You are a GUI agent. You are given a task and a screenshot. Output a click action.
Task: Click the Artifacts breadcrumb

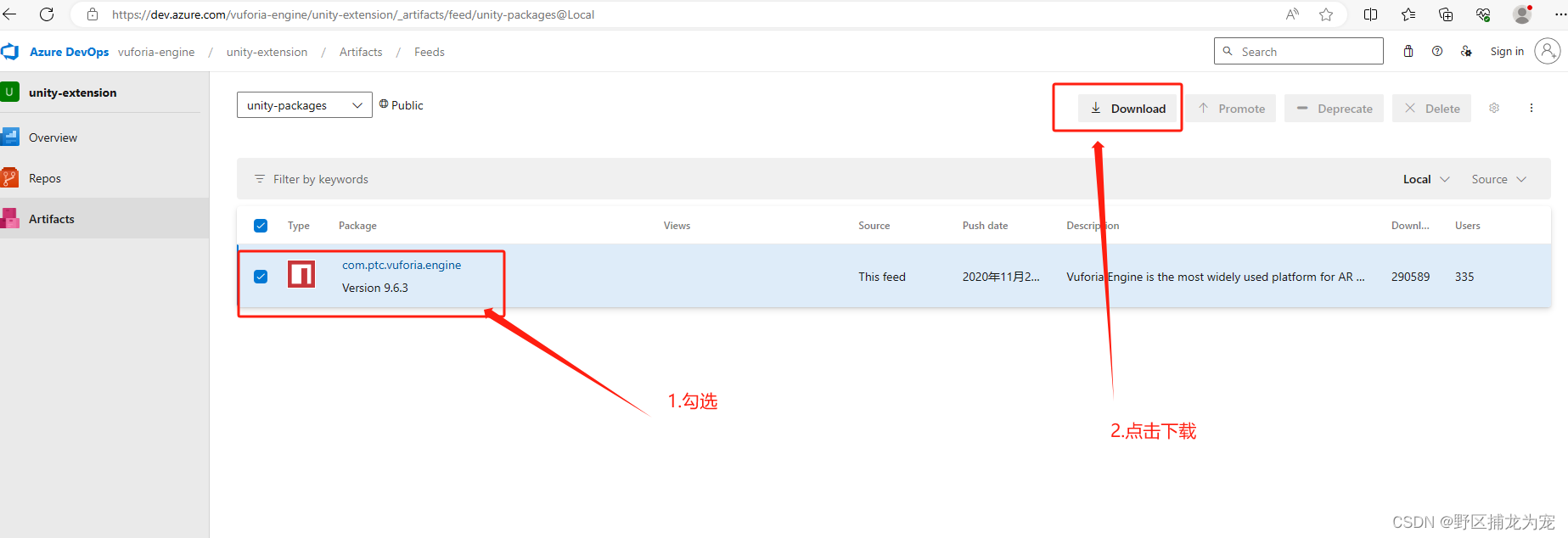coord(361,52)
